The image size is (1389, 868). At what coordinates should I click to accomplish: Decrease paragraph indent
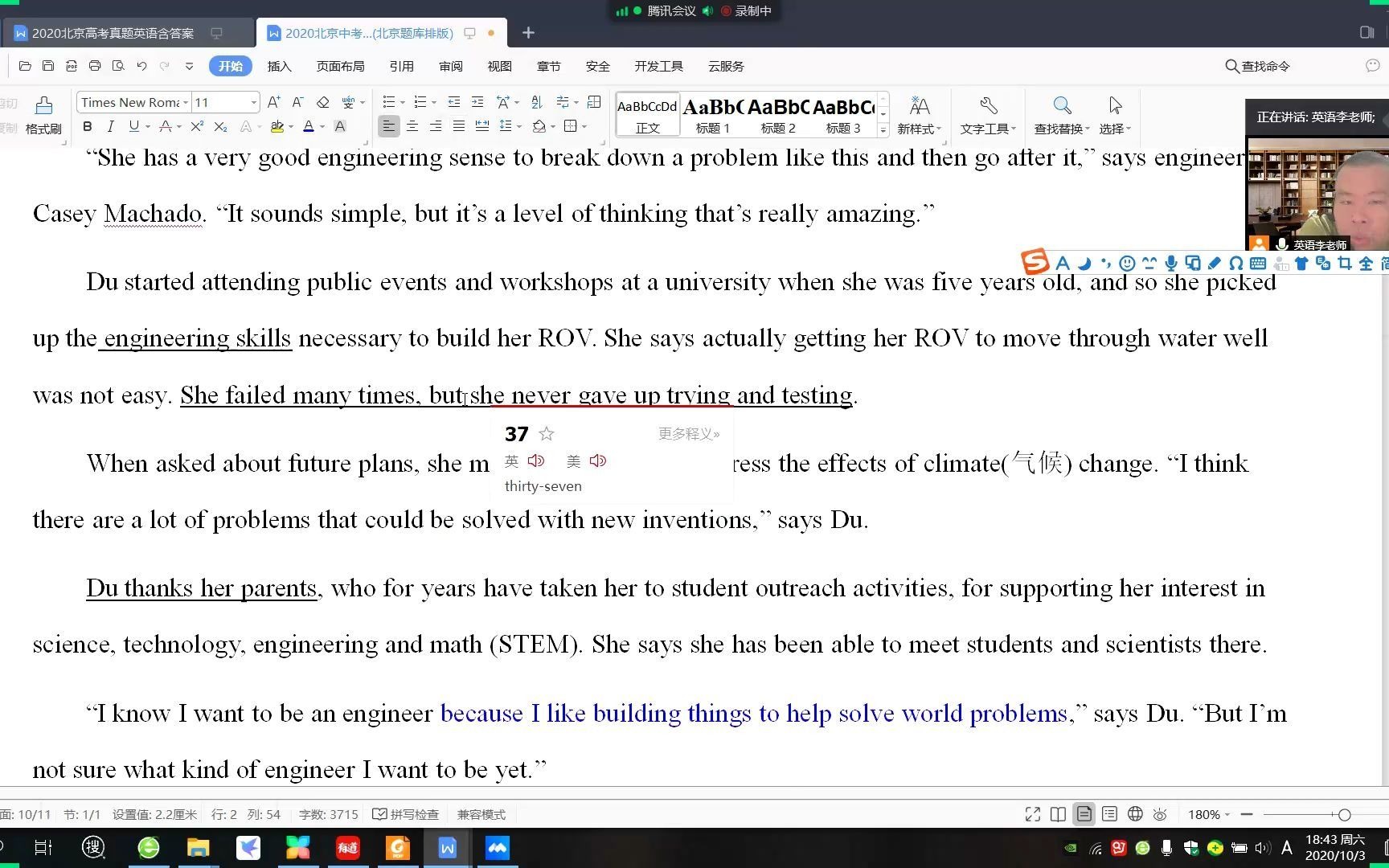click(x=454, y=102)
